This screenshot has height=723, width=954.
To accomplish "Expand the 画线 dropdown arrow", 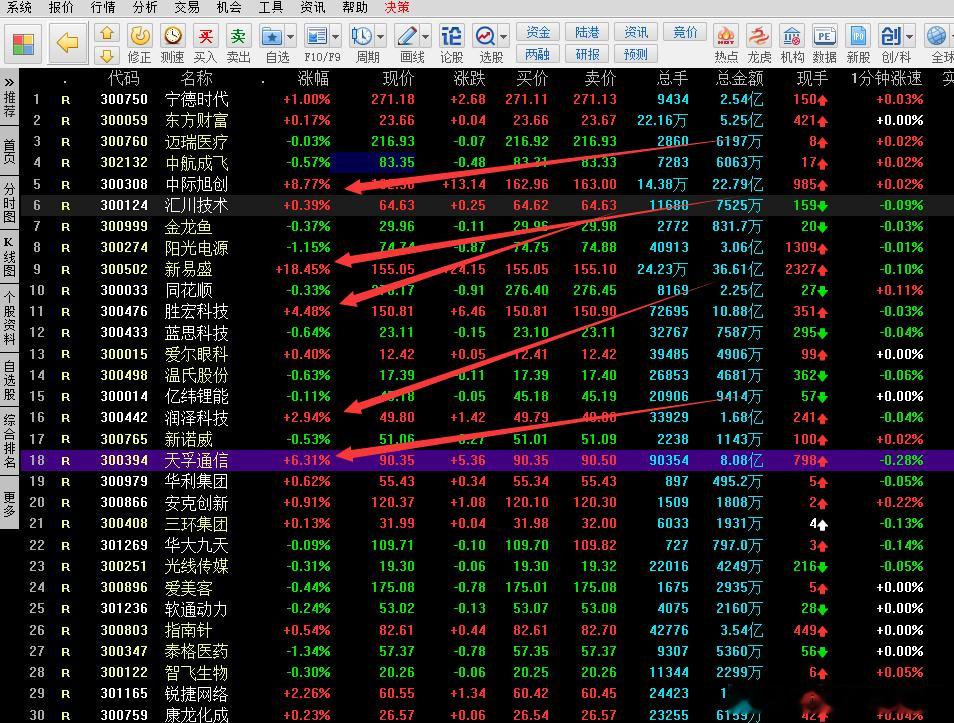I will point(426,37).
